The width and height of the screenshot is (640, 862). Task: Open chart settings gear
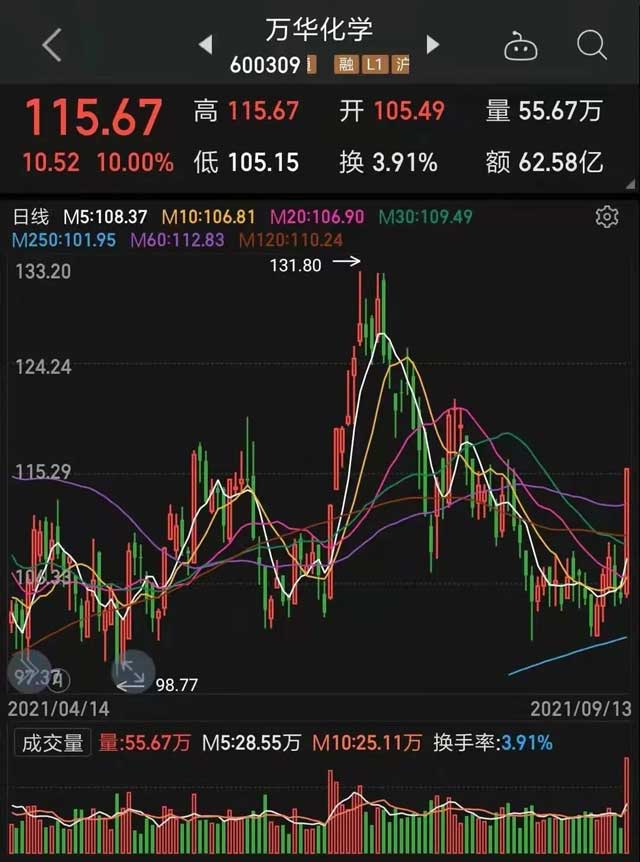click(607, 217)
